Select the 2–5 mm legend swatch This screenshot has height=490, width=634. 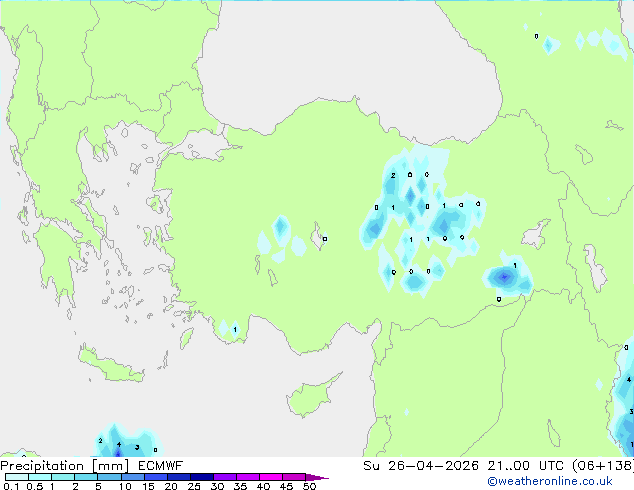pyautogui.click(x=86, y=477)
